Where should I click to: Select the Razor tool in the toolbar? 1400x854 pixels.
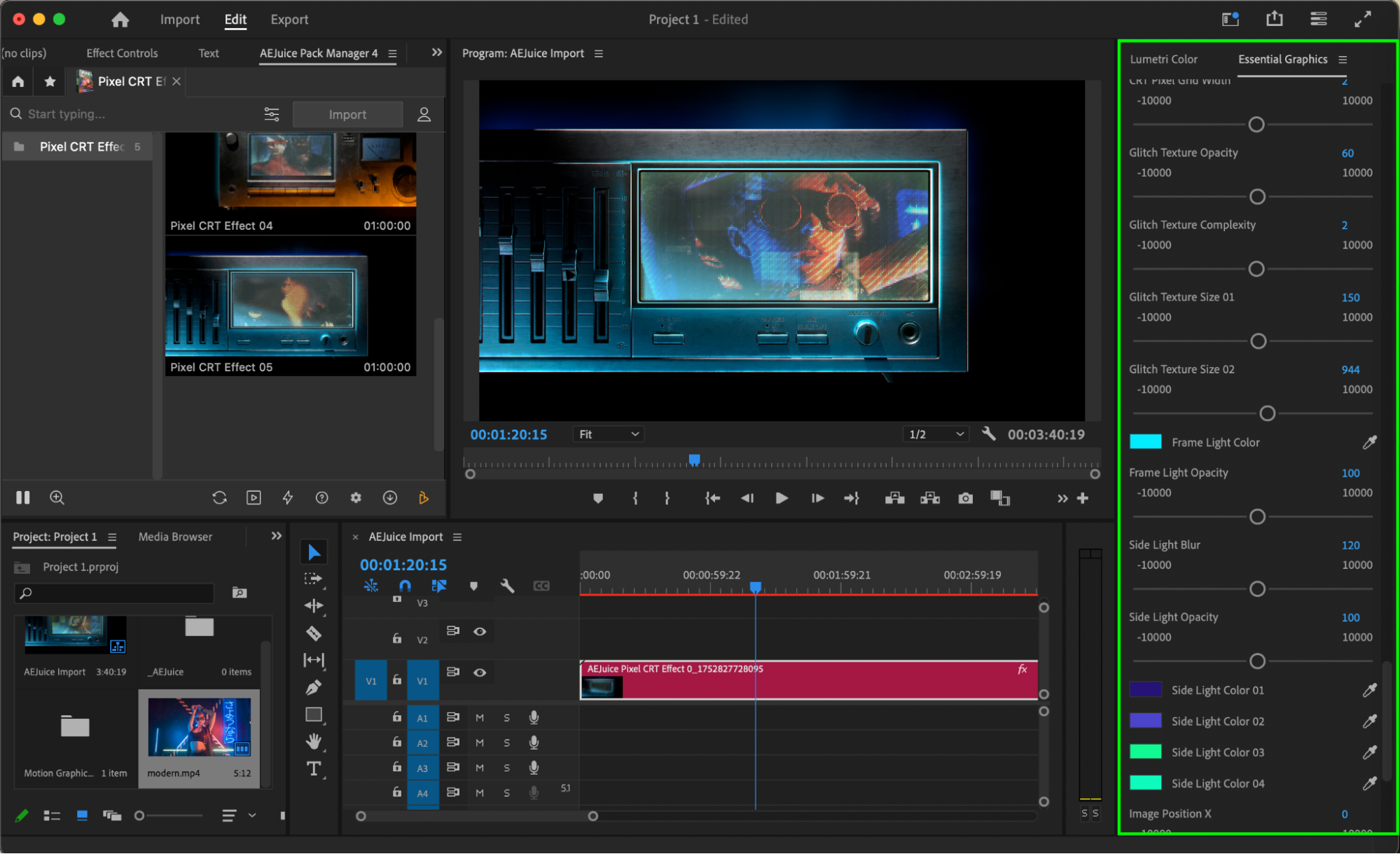tap(314, 633)
